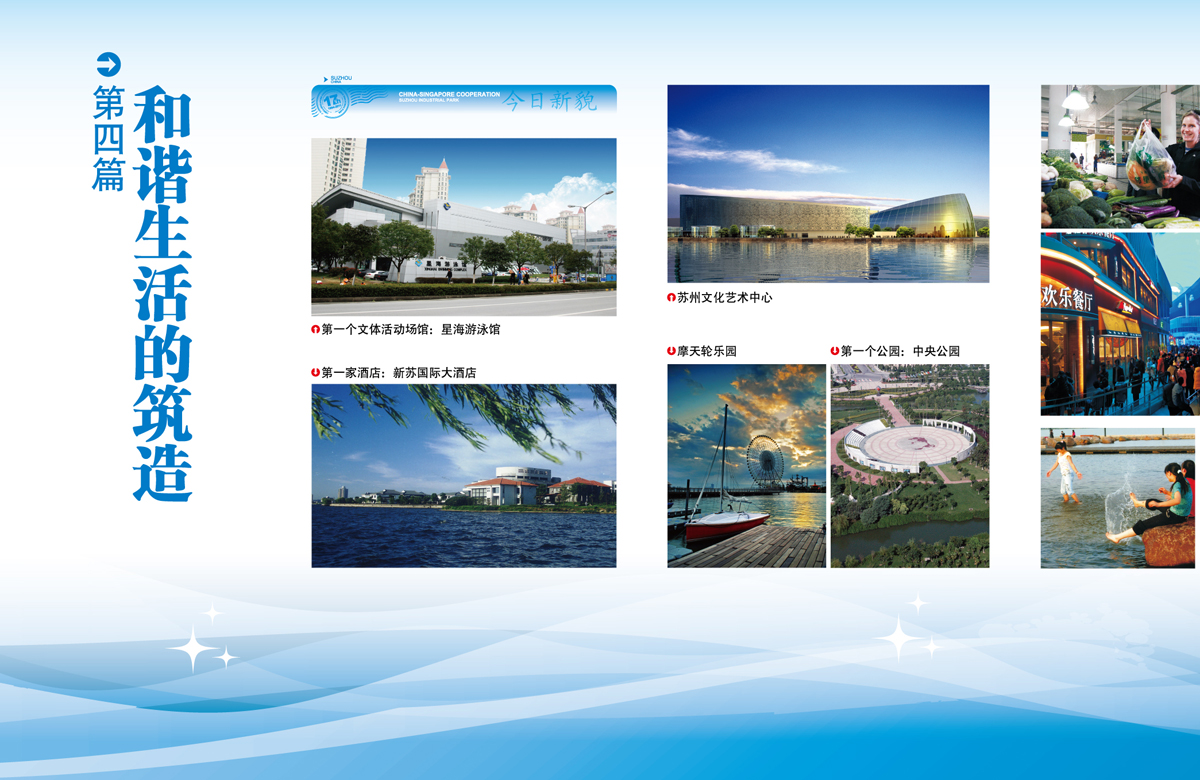Click red bullet icon beside 摩天轮乐园 caption
This screenshot has width=1200, height=780.
[672, 351]
